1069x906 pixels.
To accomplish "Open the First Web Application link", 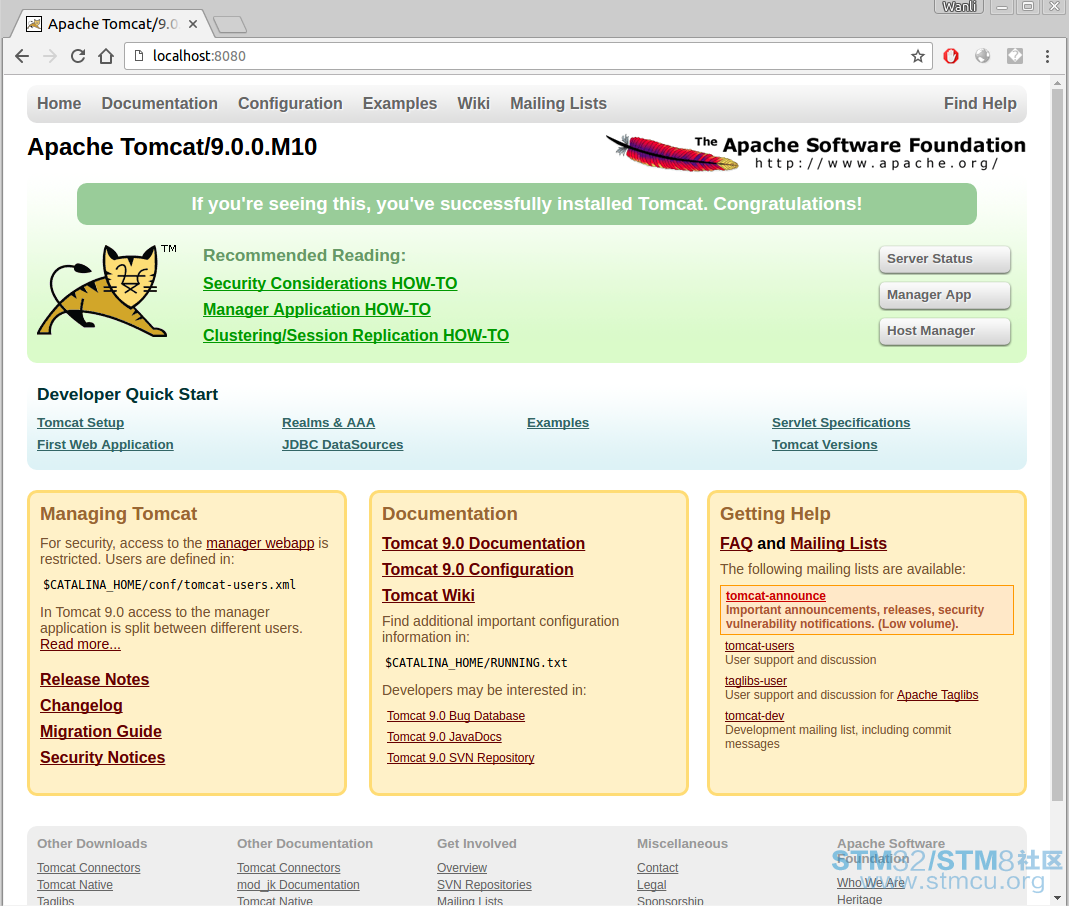I will (105, 444).
